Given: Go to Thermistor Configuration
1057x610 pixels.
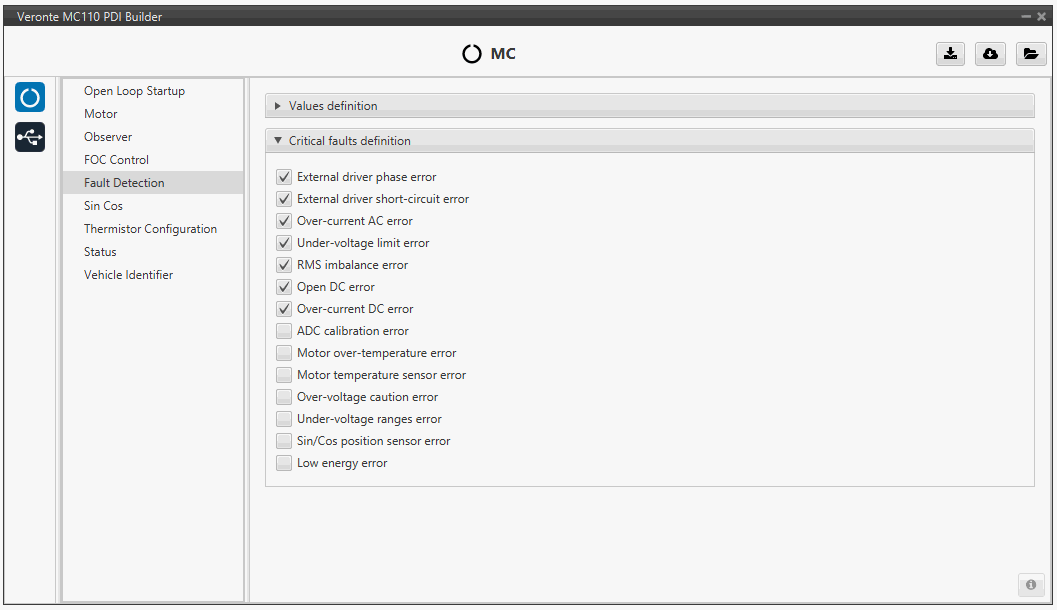Looking at the screenshot, I should tap(150, 229).
